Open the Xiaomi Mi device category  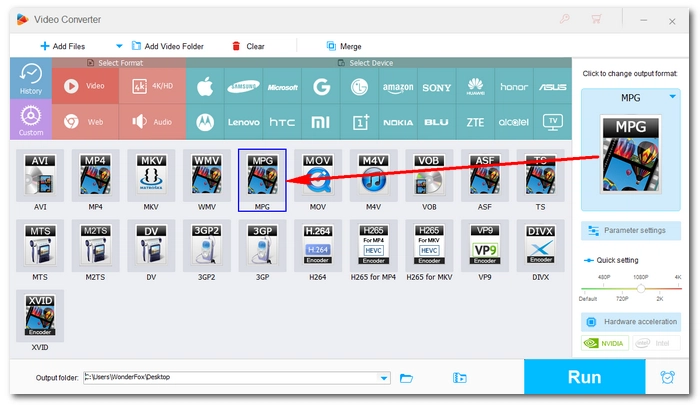[x=321, y=122]
